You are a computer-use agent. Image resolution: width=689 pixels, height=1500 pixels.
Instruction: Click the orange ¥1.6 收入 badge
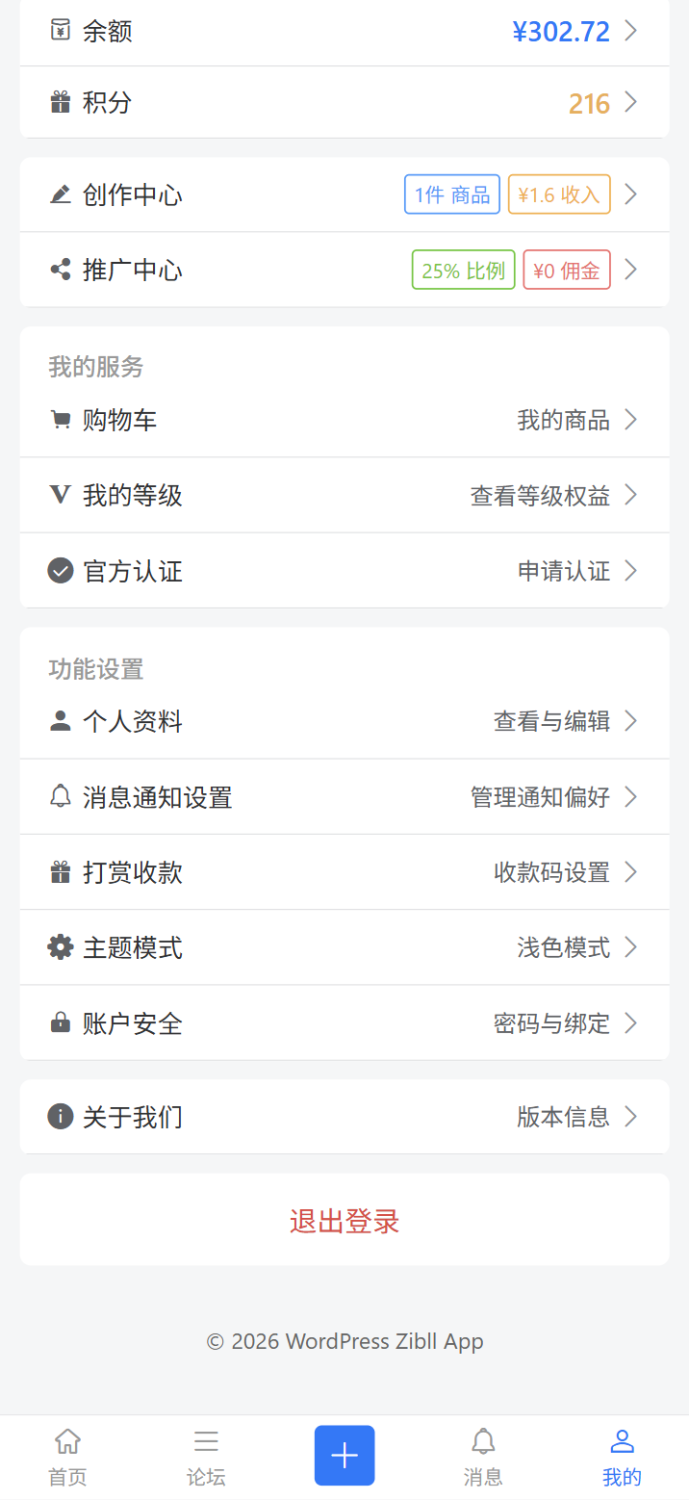(x=559, y=194)
